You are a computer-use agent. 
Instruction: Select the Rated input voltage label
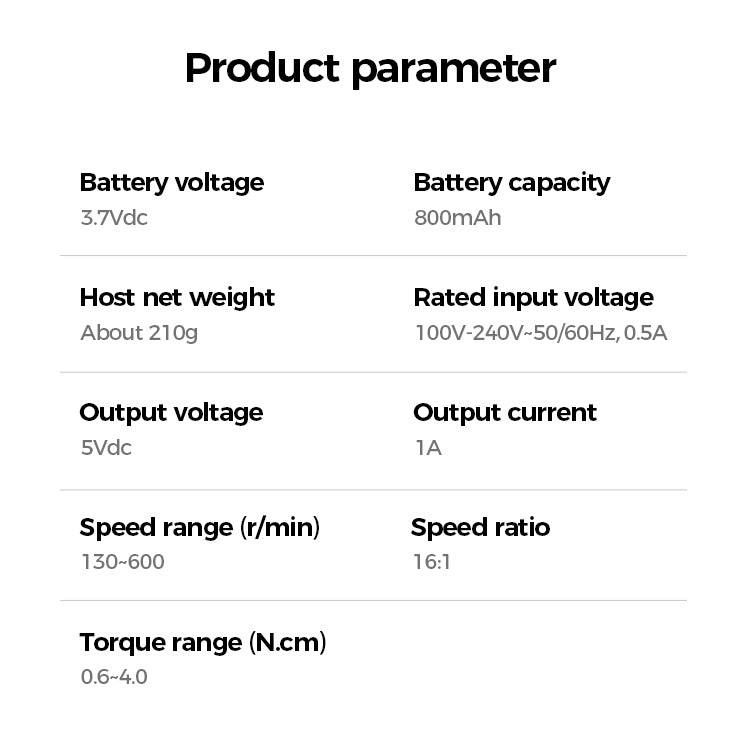click(533, 298)
